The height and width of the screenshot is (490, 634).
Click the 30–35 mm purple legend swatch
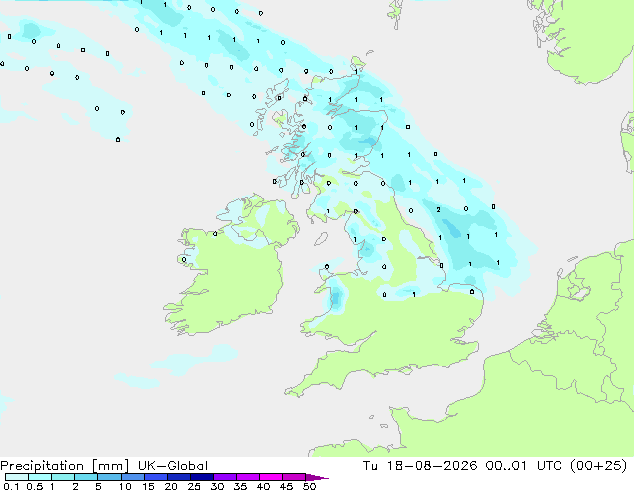click(224, 477)
